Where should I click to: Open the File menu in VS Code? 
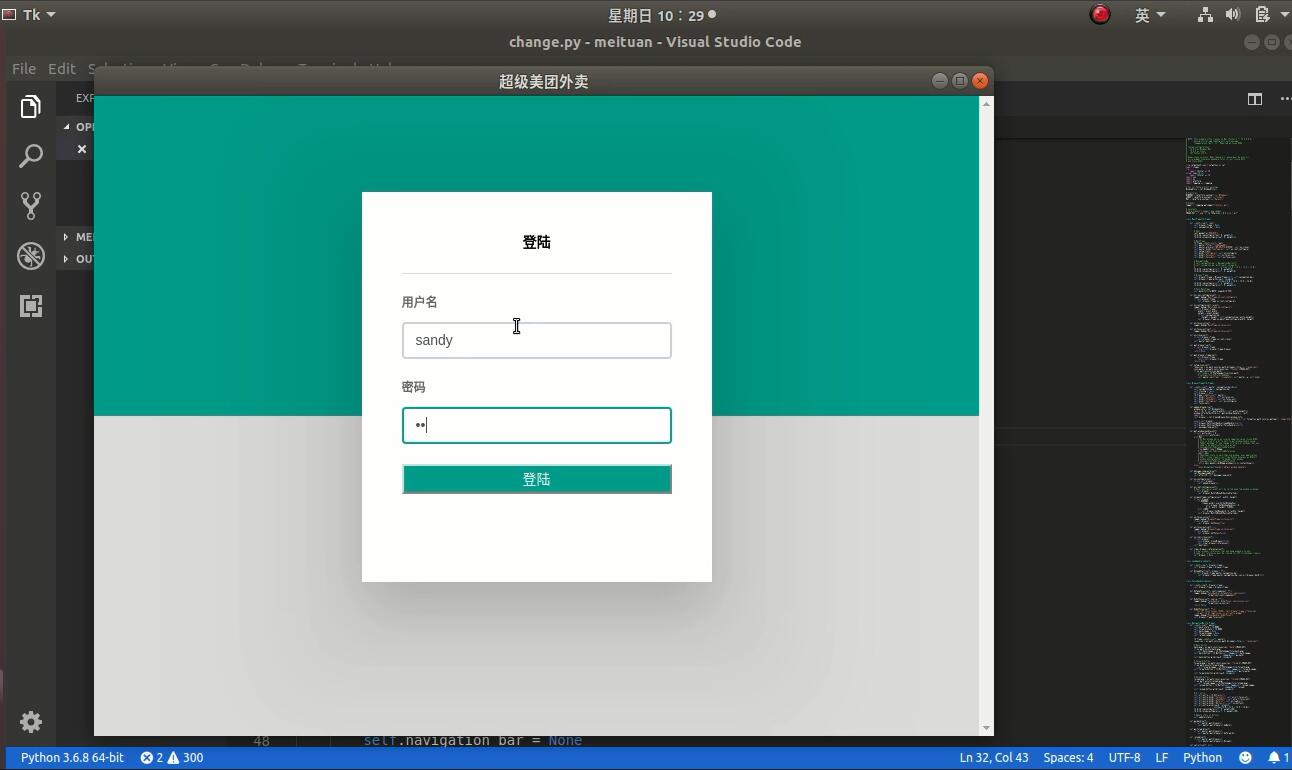coord(24,69)
